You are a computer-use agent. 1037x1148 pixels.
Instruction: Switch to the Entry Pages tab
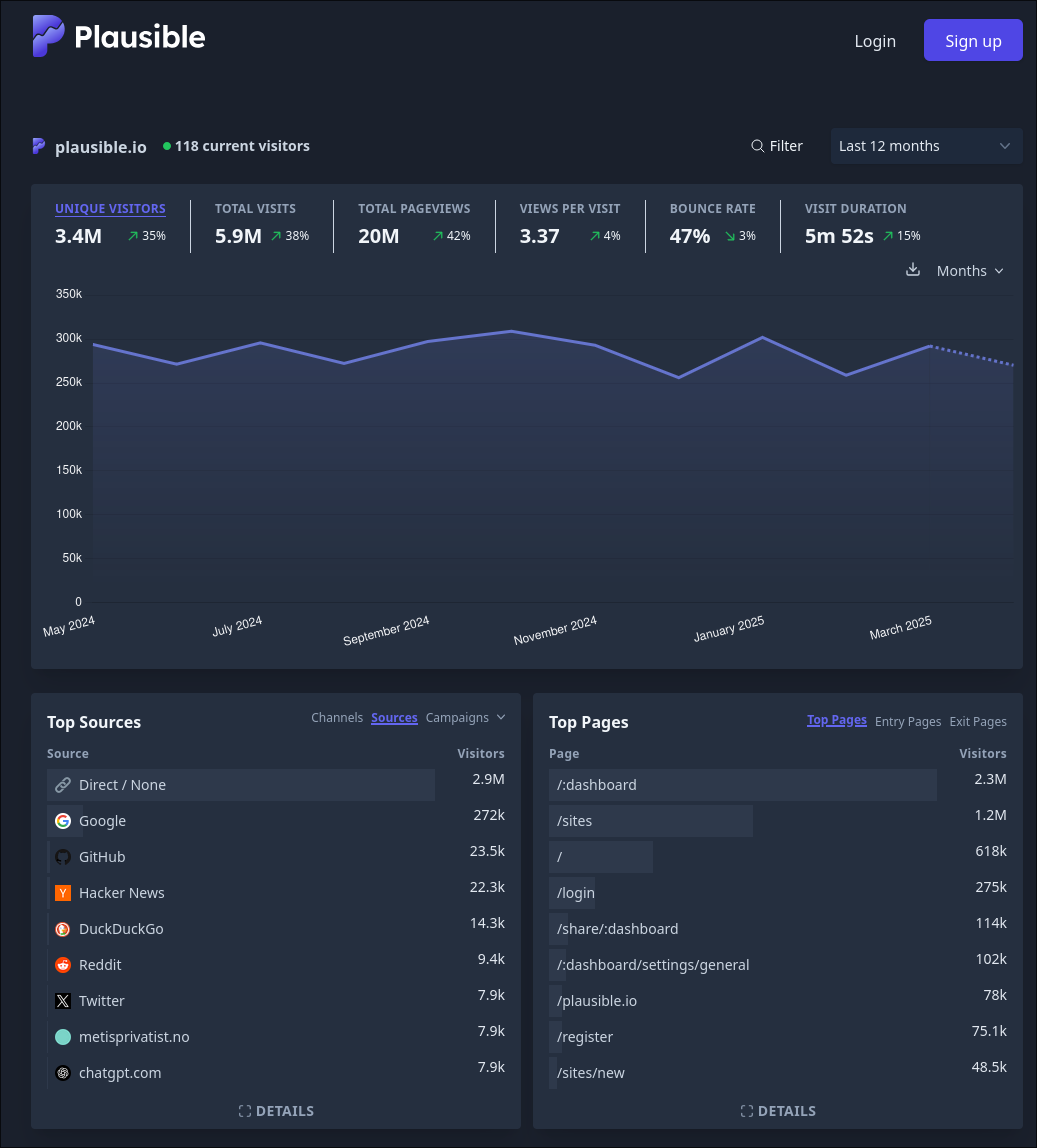tap(907, 721)
